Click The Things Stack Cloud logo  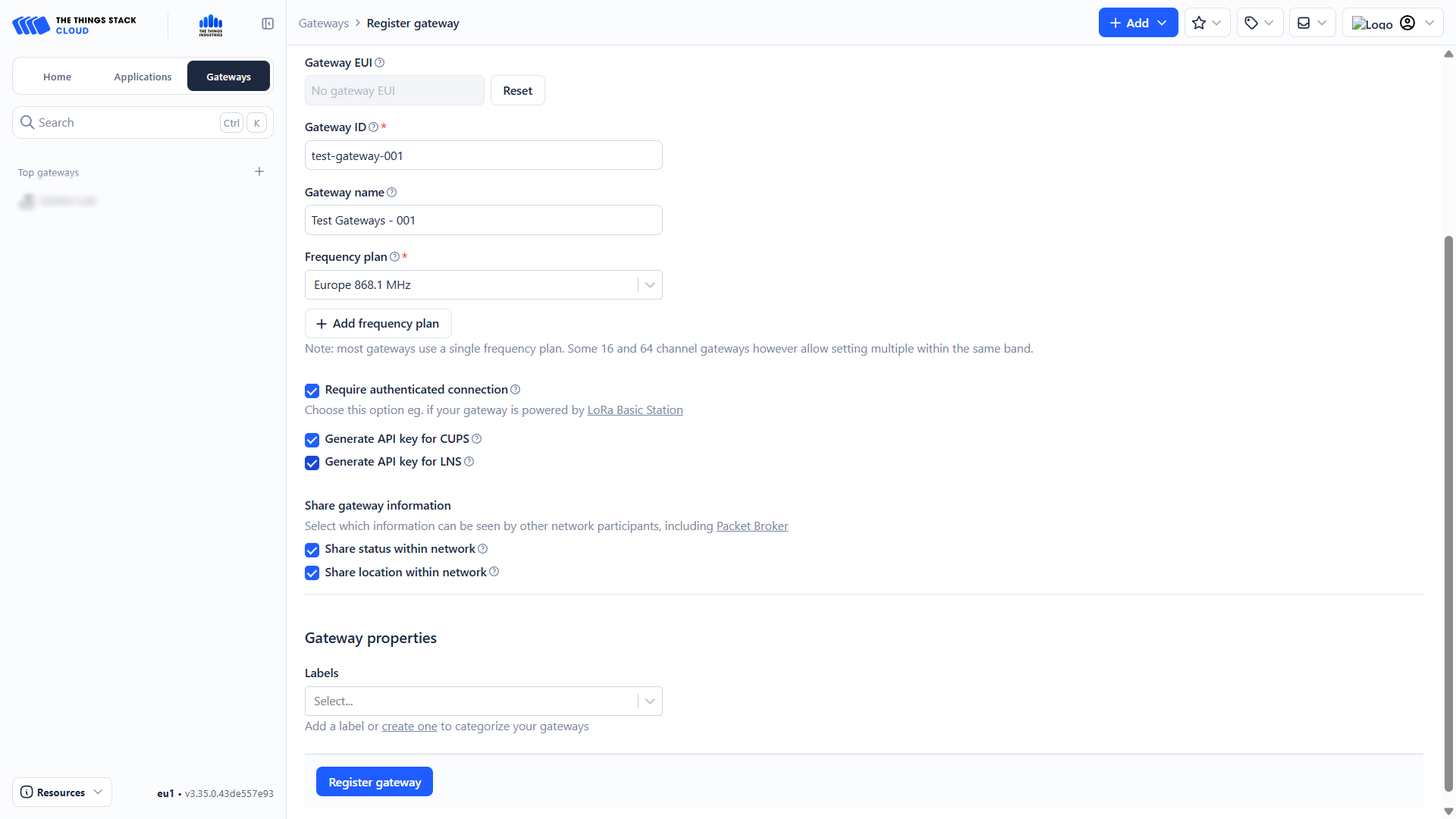tap(74, 25)
